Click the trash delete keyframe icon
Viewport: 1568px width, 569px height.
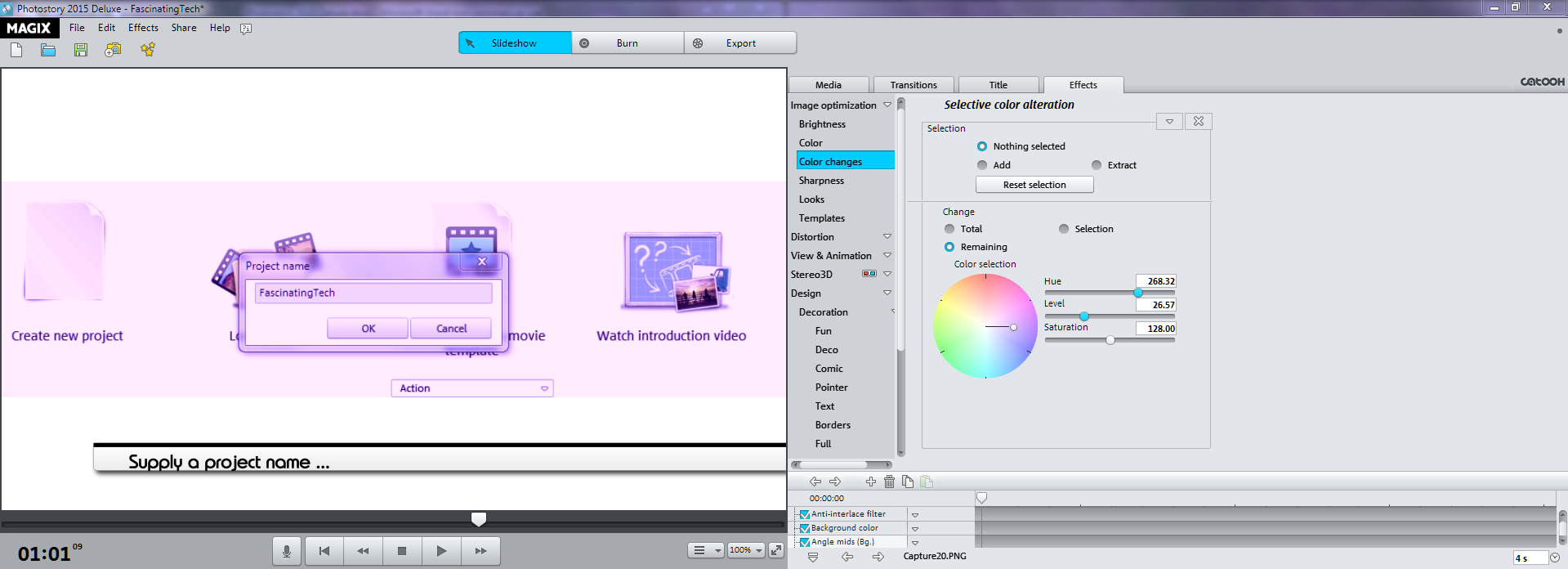(890, 482)
